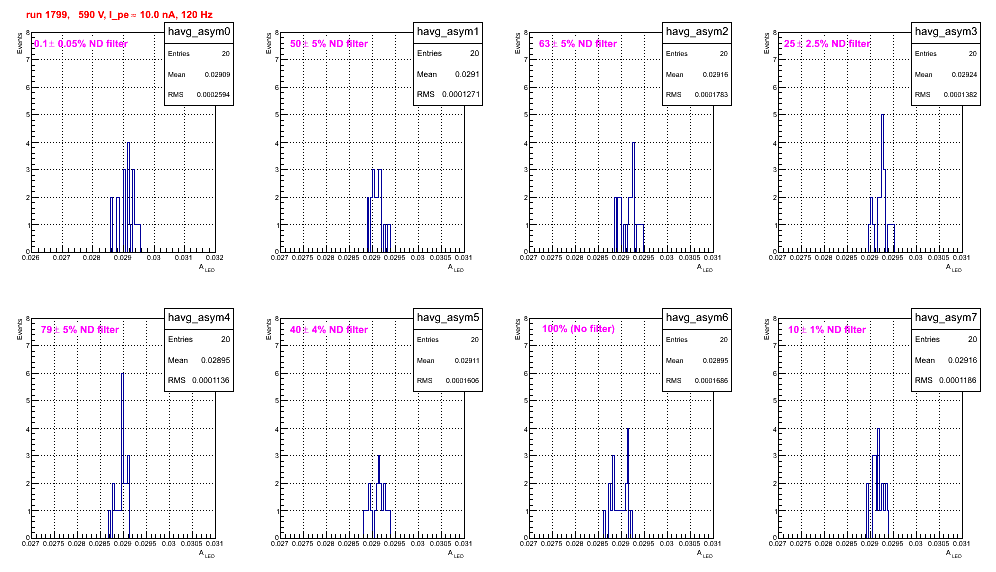
Task: Select the havg_asym0 stats box title
Action: point(199,32)
